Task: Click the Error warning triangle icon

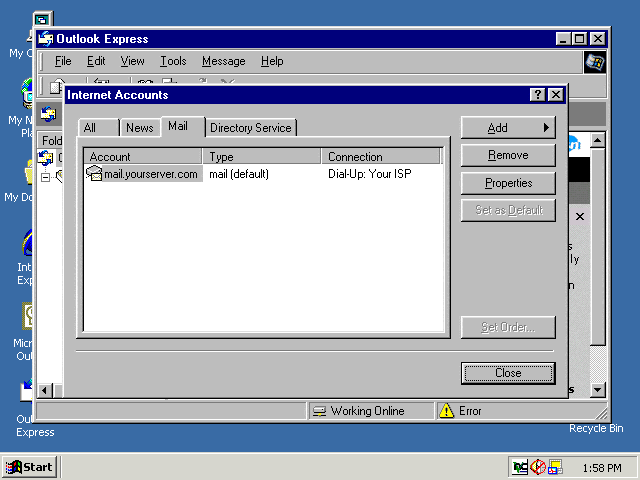Action: pyautogui.click(x=447, y=411)
